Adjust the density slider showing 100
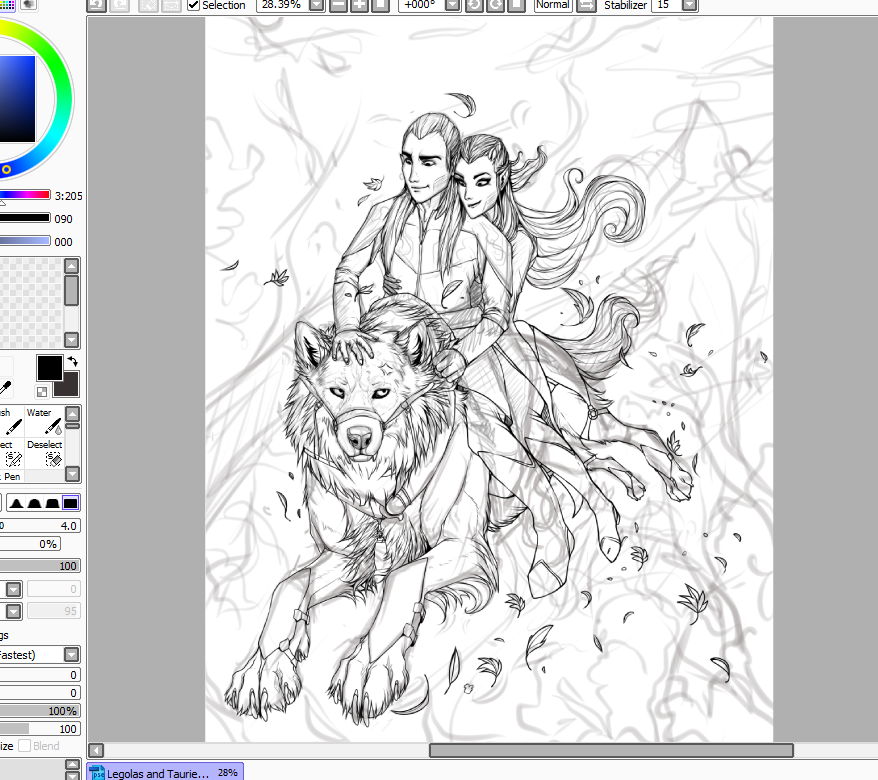The width and height of the screenshot is (878, 780). point(39,566)
